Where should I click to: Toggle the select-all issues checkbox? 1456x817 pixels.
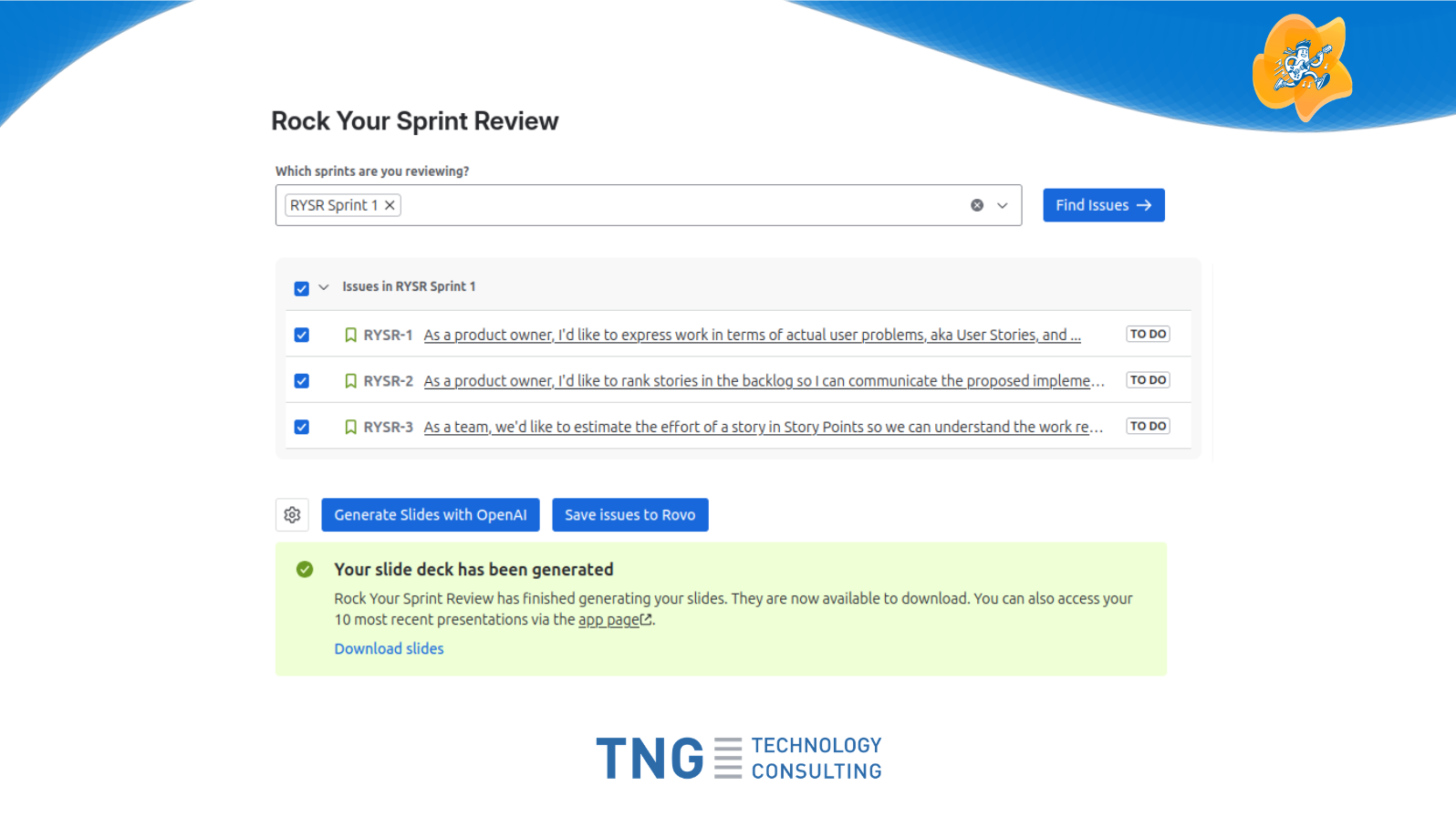[x=302, y=288]
